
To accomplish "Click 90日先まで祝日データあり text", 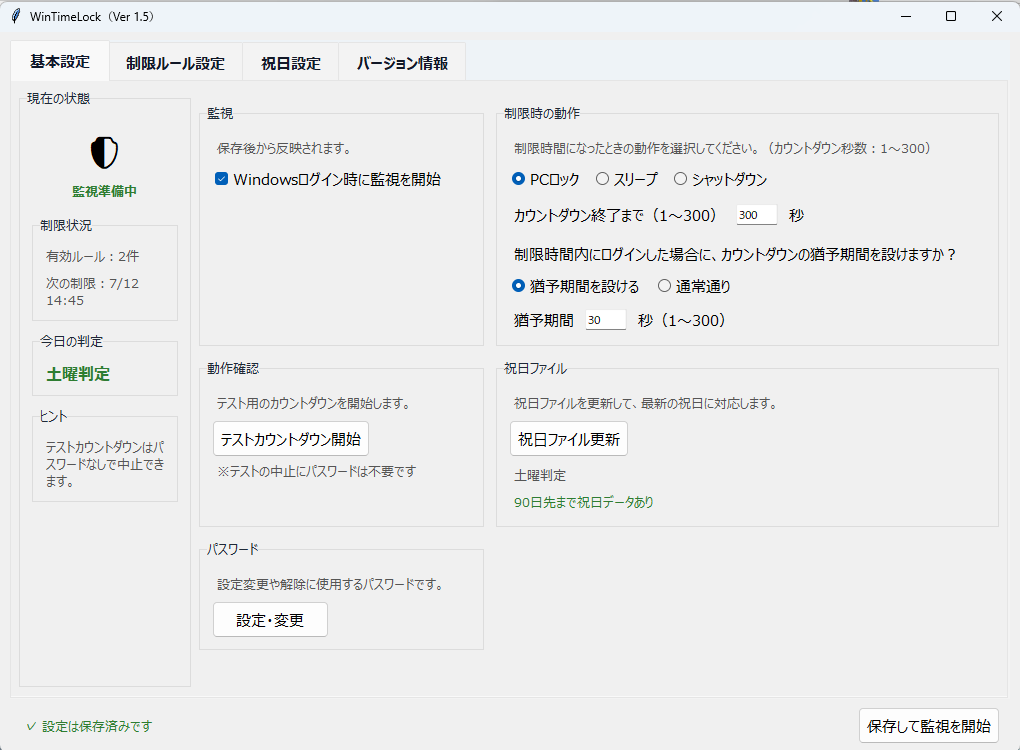I will 584,502.
